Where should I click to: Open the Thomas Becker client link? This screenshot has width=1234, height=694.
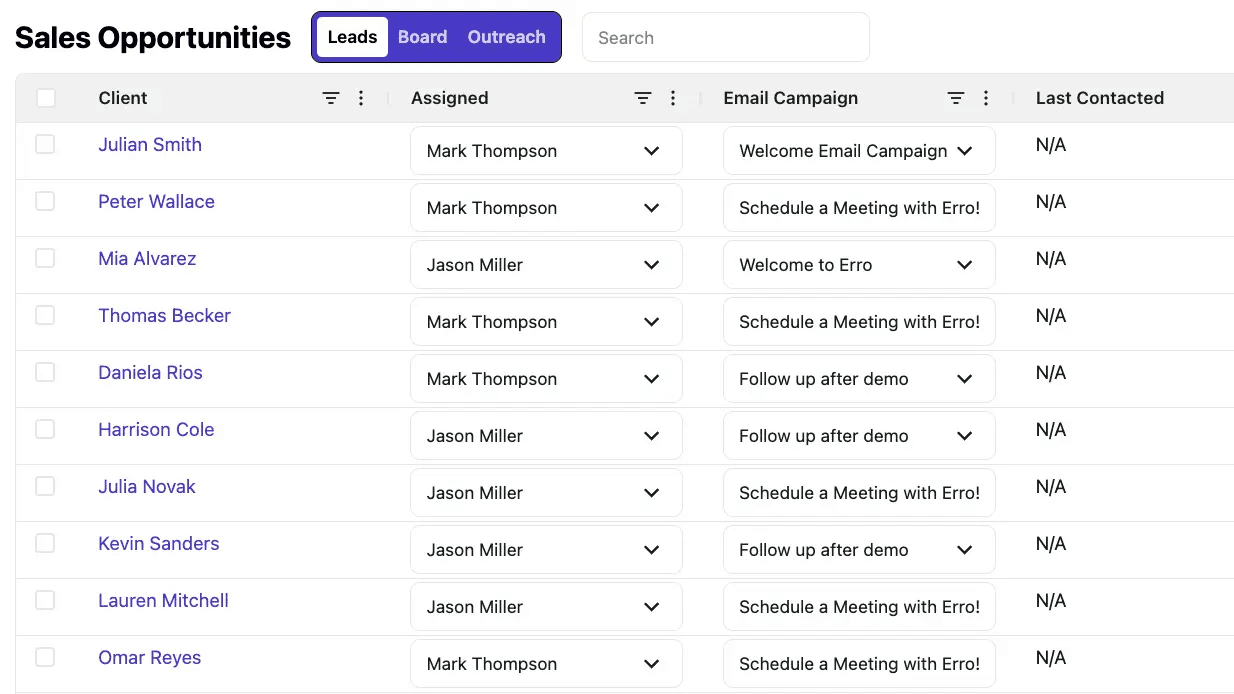164,315
